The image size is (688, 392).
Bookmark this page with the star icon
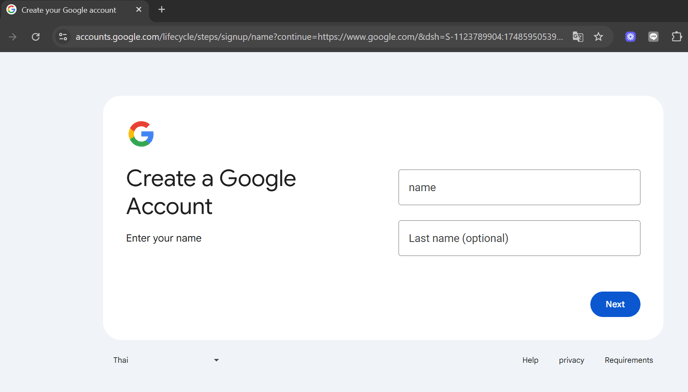point(598,37)
